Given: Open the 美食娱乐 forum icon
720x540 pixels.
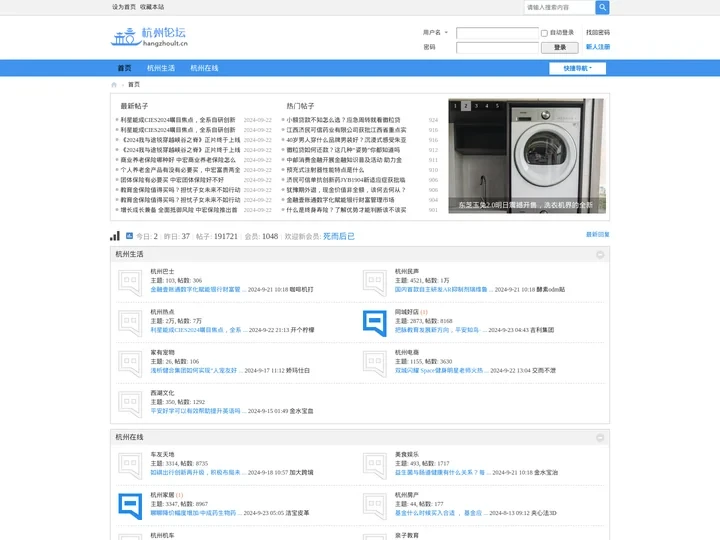Looking at the screenshot, I should (x=374, y=465).
